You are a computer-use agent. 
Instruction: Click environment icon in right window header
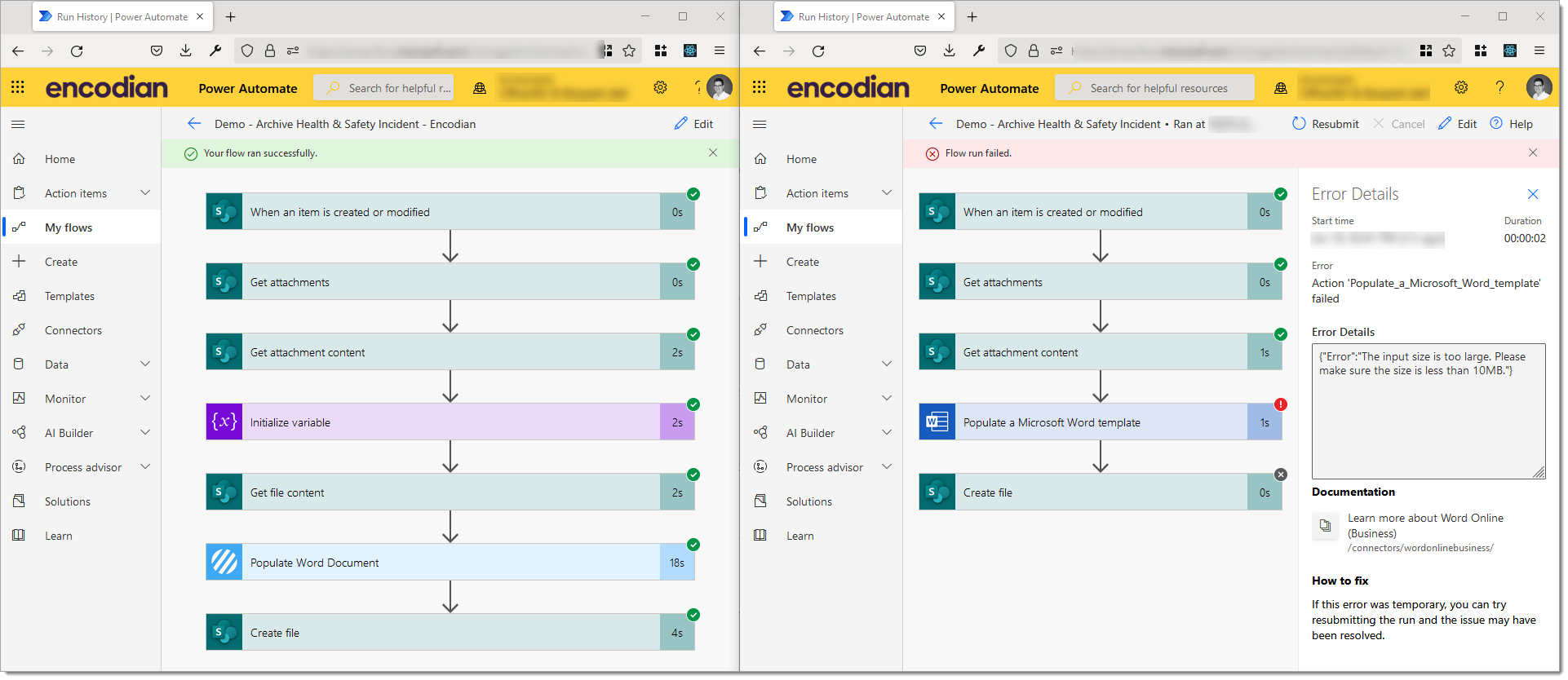click(x=1281, y=88)
